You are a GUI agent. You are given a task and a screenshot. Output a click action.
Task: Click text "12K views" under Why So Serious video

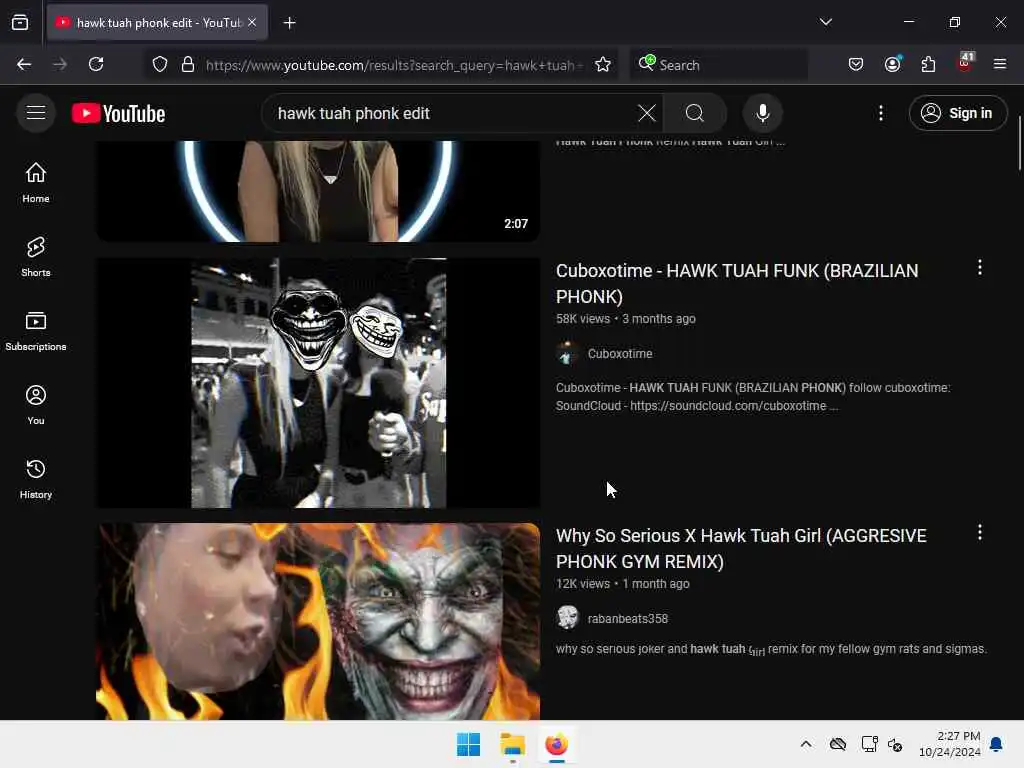pyautogui.click(x=583, y=584)
